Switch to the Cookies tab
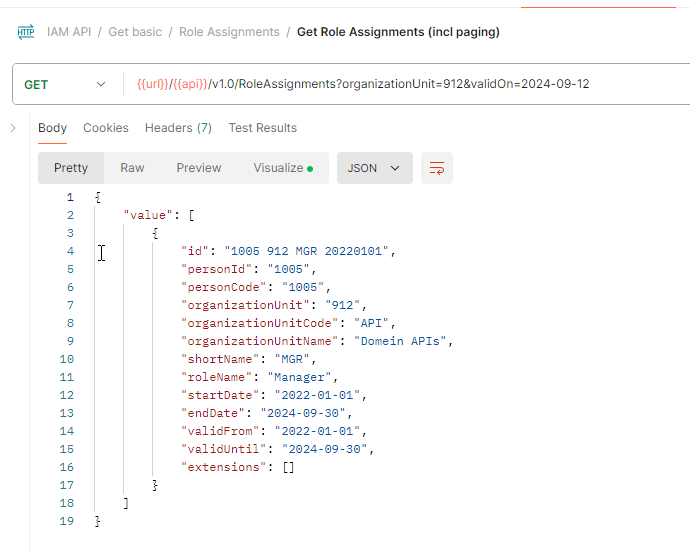Screen dimensions: 690x553 coord(106,128)
